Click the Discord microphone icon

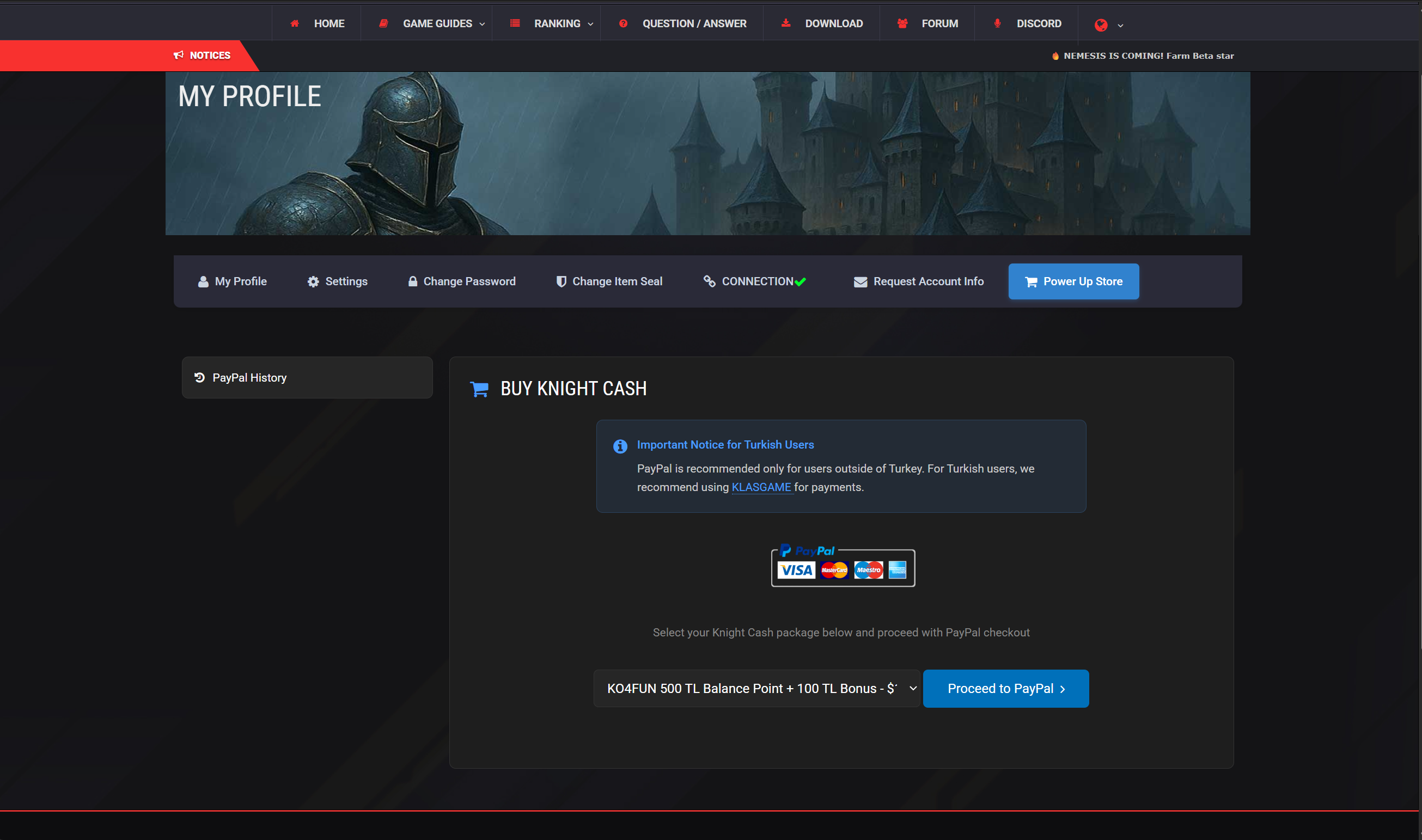pos(997,23)
